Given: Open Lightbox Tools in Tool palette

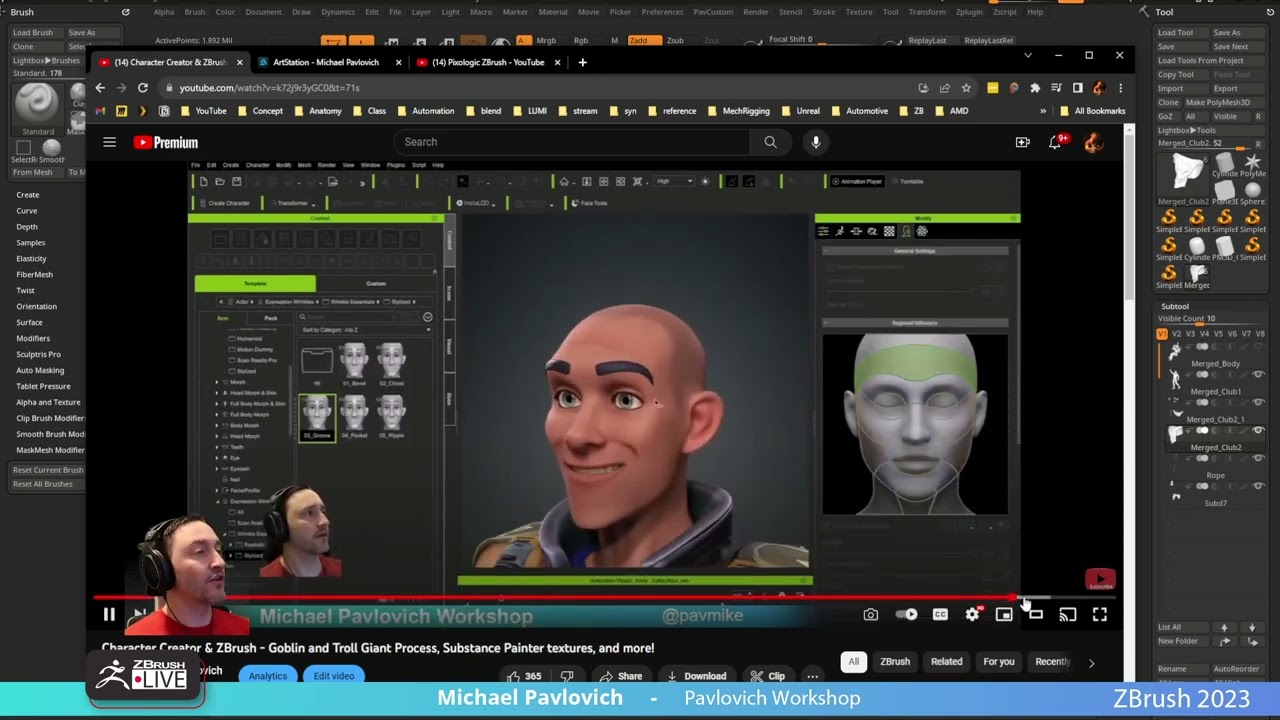Looking at the screenshot, I should click(1187, 130).
